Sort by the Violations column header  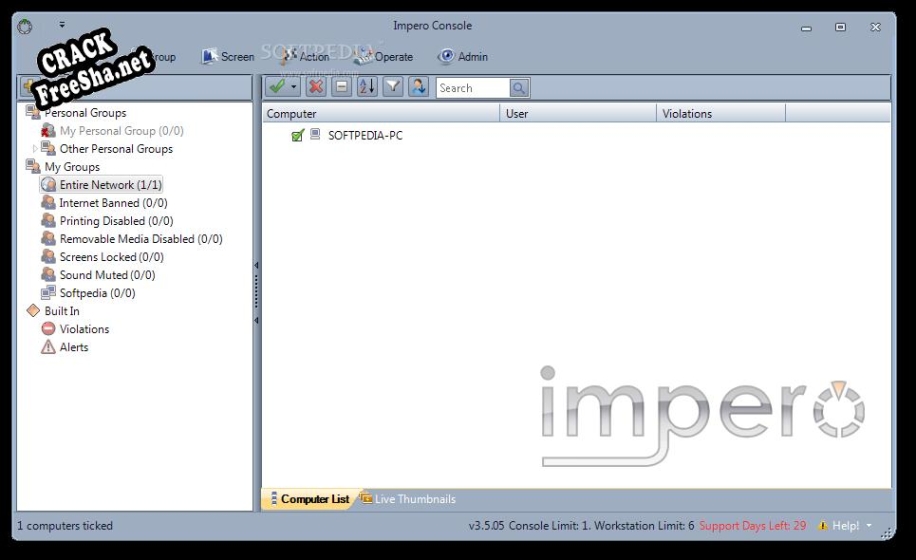pos(720,114)
